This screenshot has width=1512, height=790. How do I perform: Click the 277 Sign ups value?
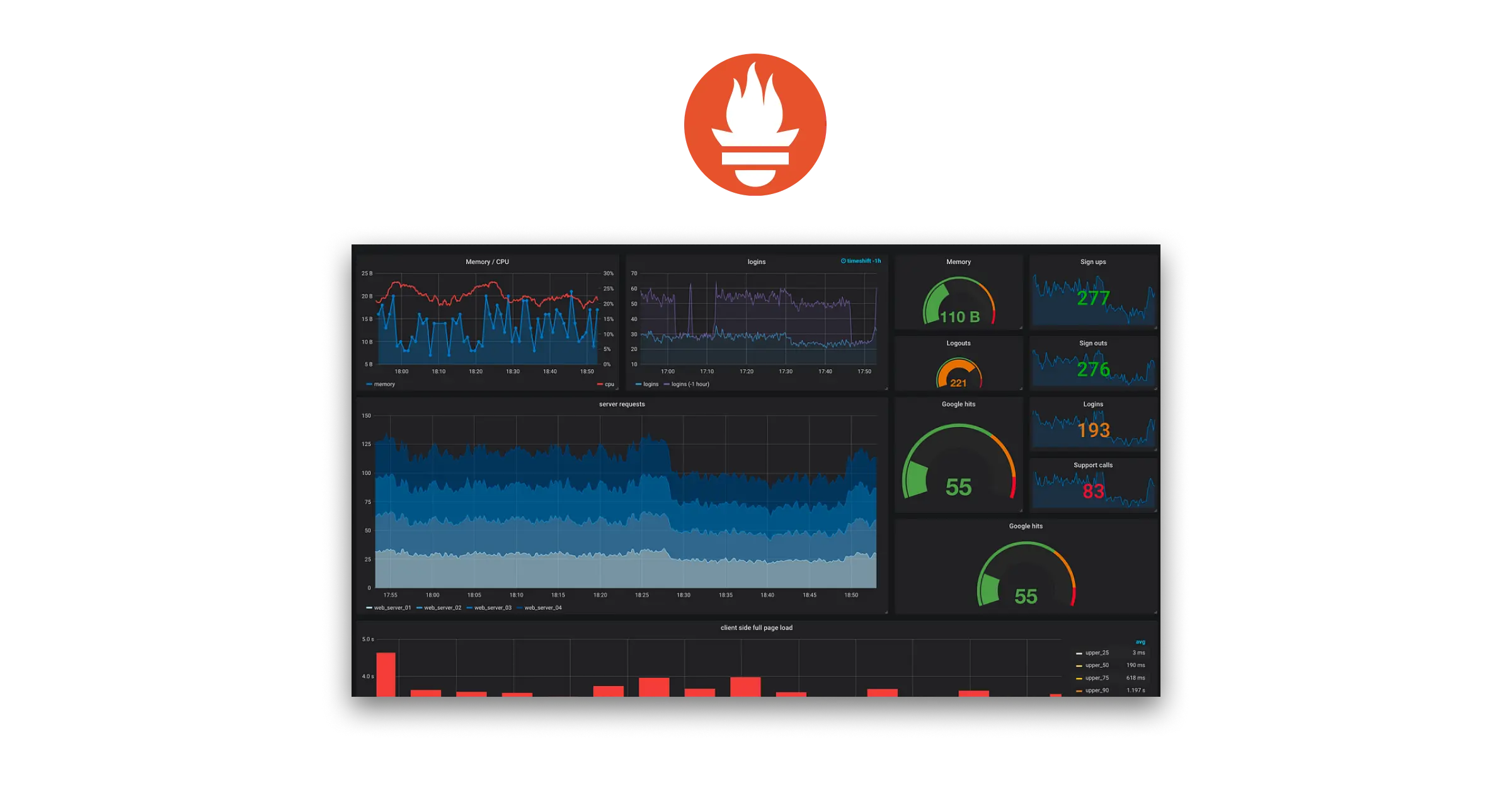pyautogui.click(x=1093, y=298)
